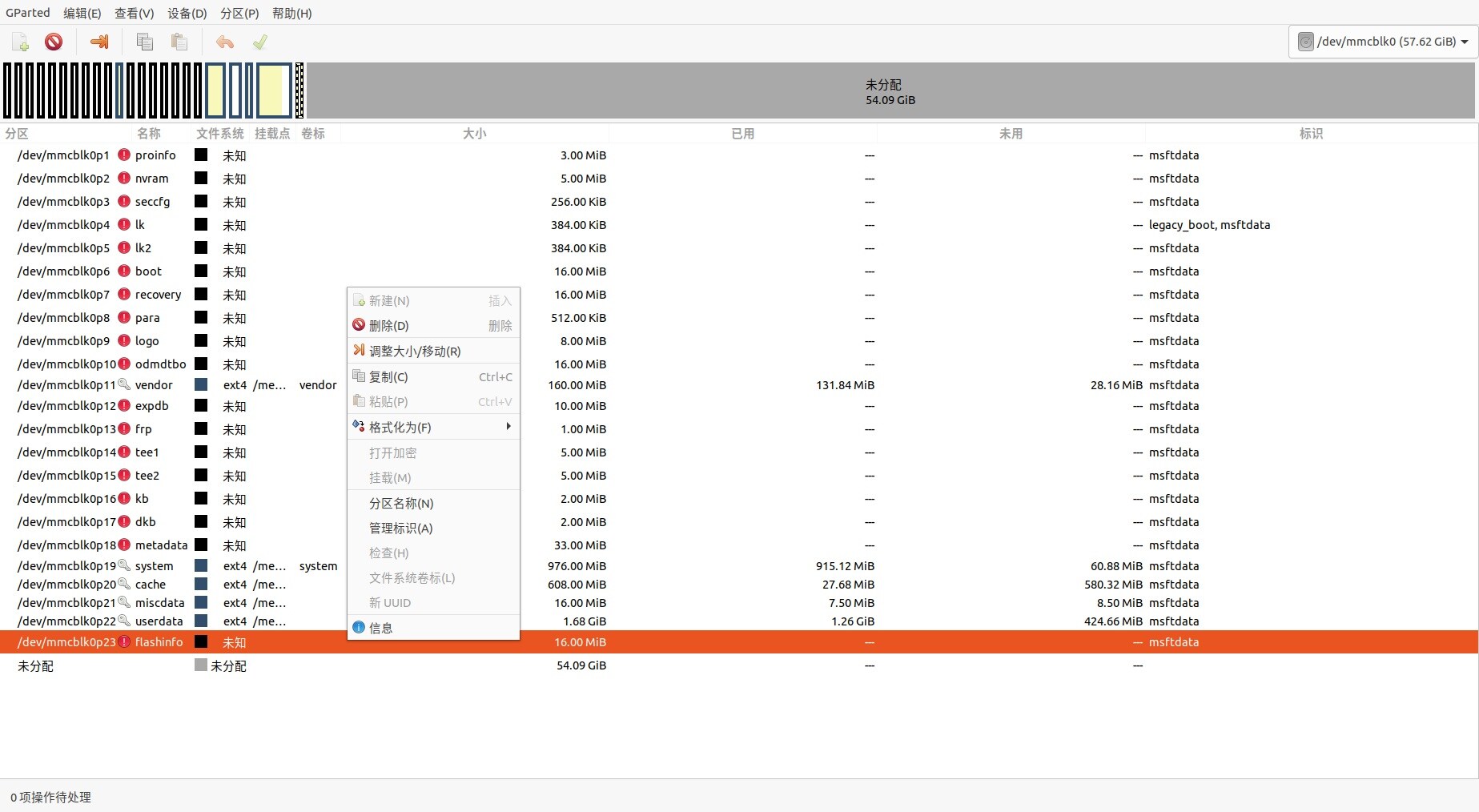1479x812 pixels.
Task: Click the 1.68 GiB size of userdata
Action: point(585,621)
